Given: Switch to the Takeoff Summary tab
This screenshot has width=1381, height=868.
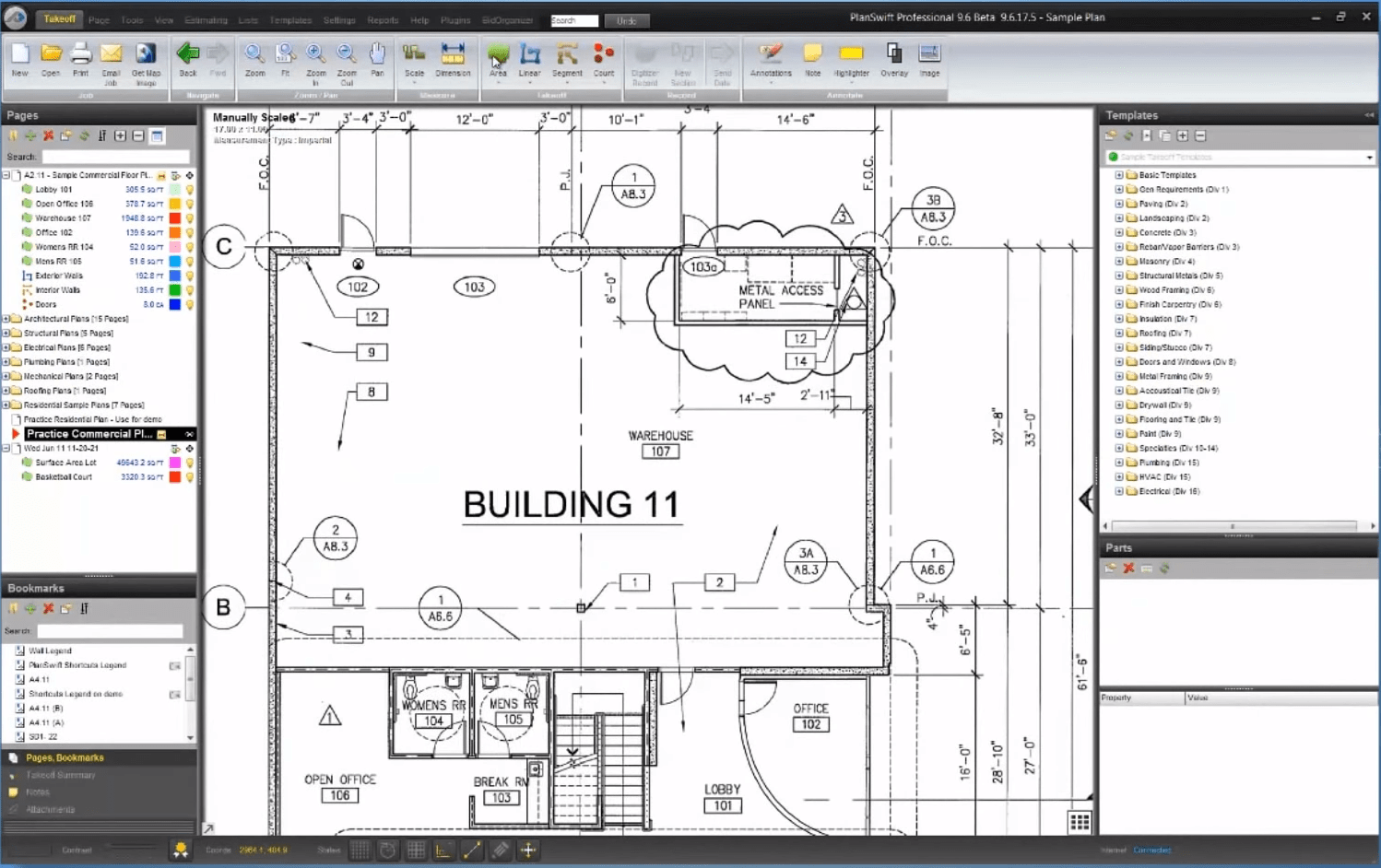Looking at the screenshot, I should coord(61,775).
